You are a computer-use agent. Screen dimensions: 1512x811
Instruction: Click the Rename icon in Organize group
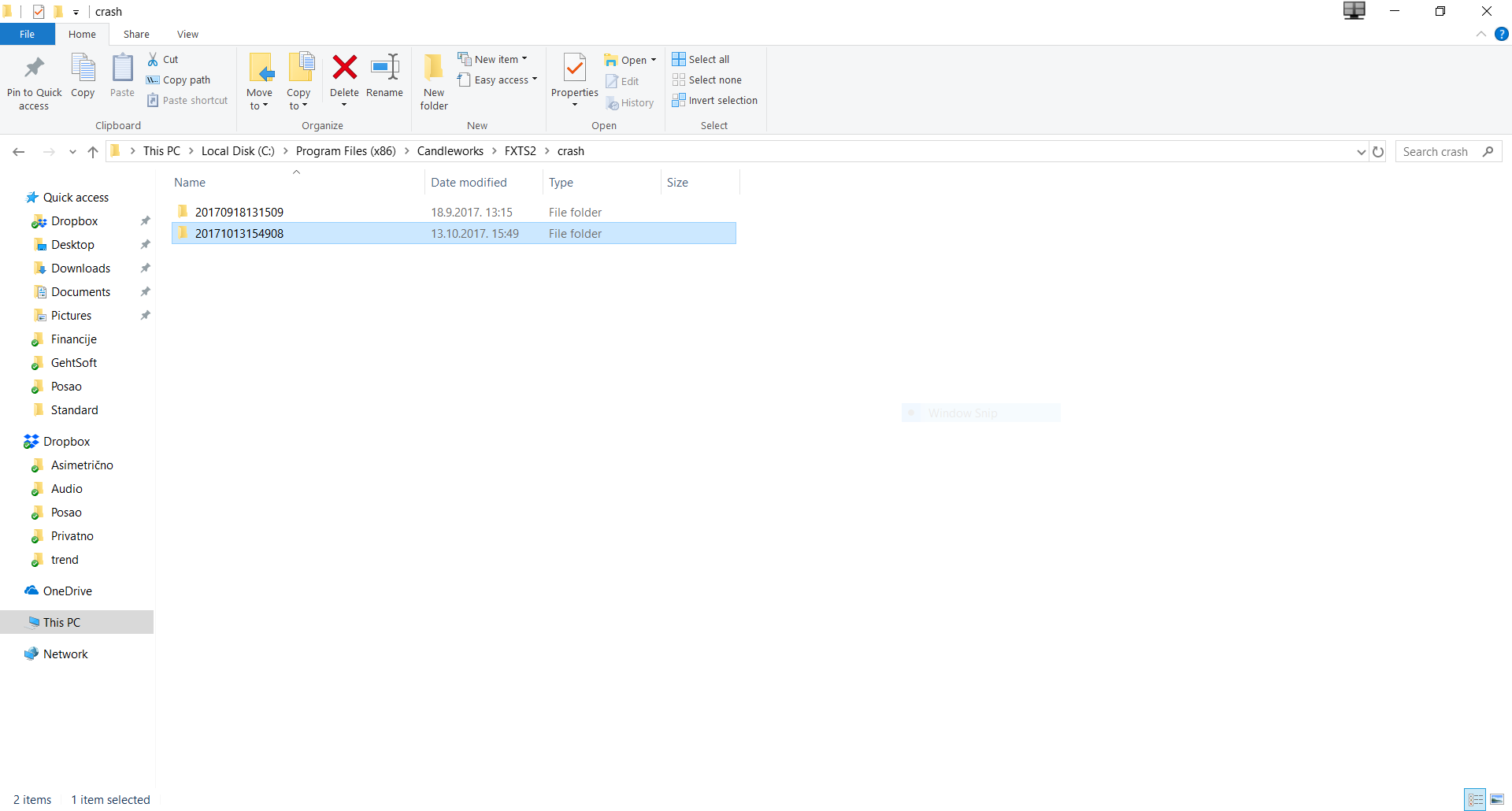[x=385, y=68]
